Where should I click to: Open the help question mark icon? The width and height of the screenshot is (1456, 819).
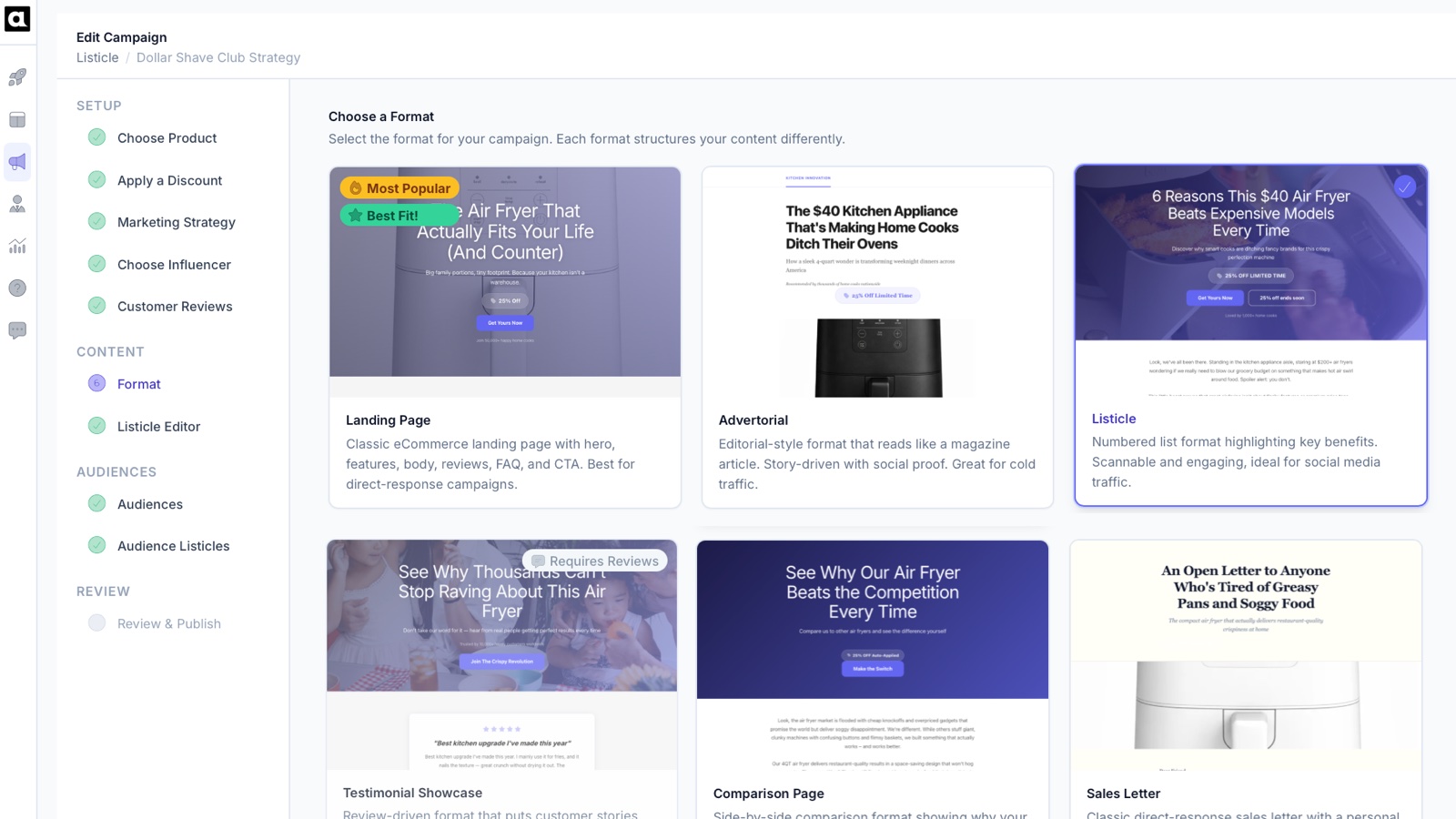[x=16, y=288]
